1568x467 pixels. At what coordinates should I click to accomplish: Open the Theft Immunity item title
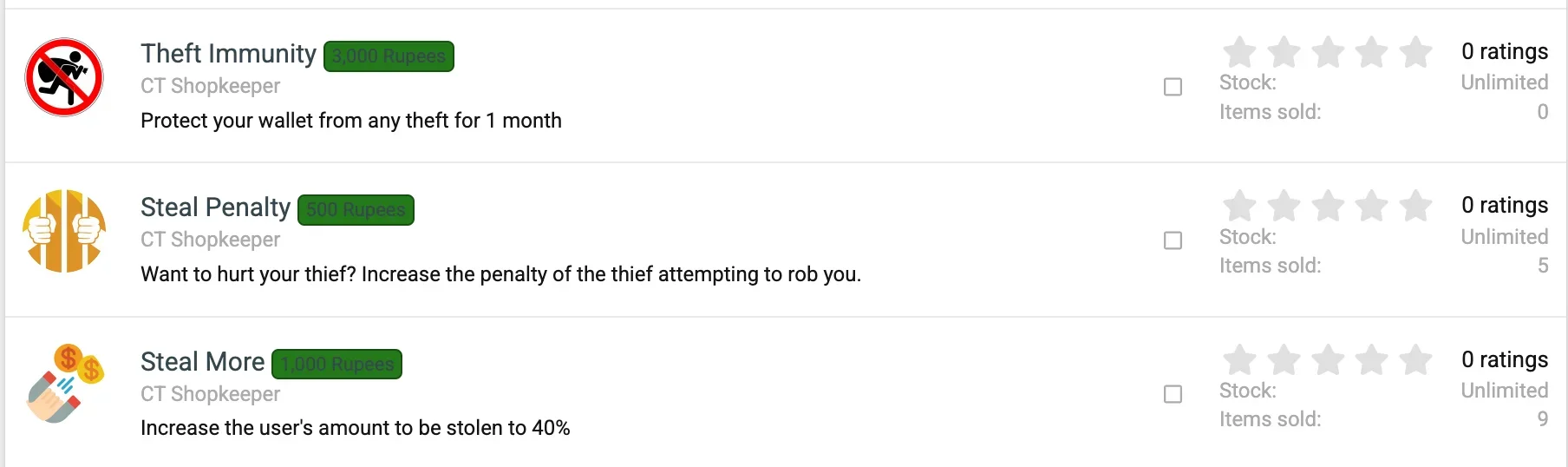pos(228,54)
